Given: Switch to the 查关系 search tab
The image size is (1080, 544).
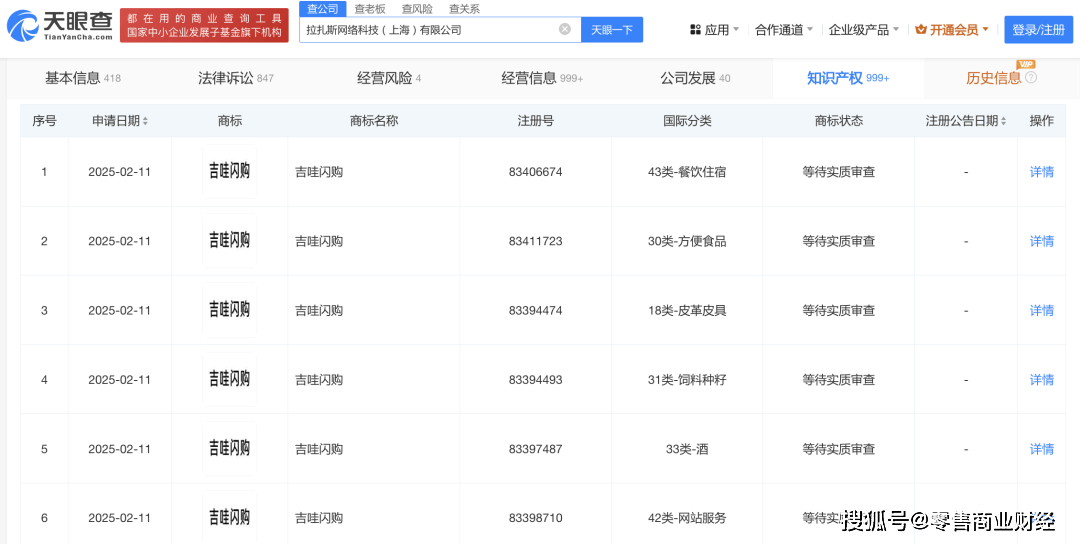Looking at the screenshot, I should pyautogui.click(x=464, y=9).
